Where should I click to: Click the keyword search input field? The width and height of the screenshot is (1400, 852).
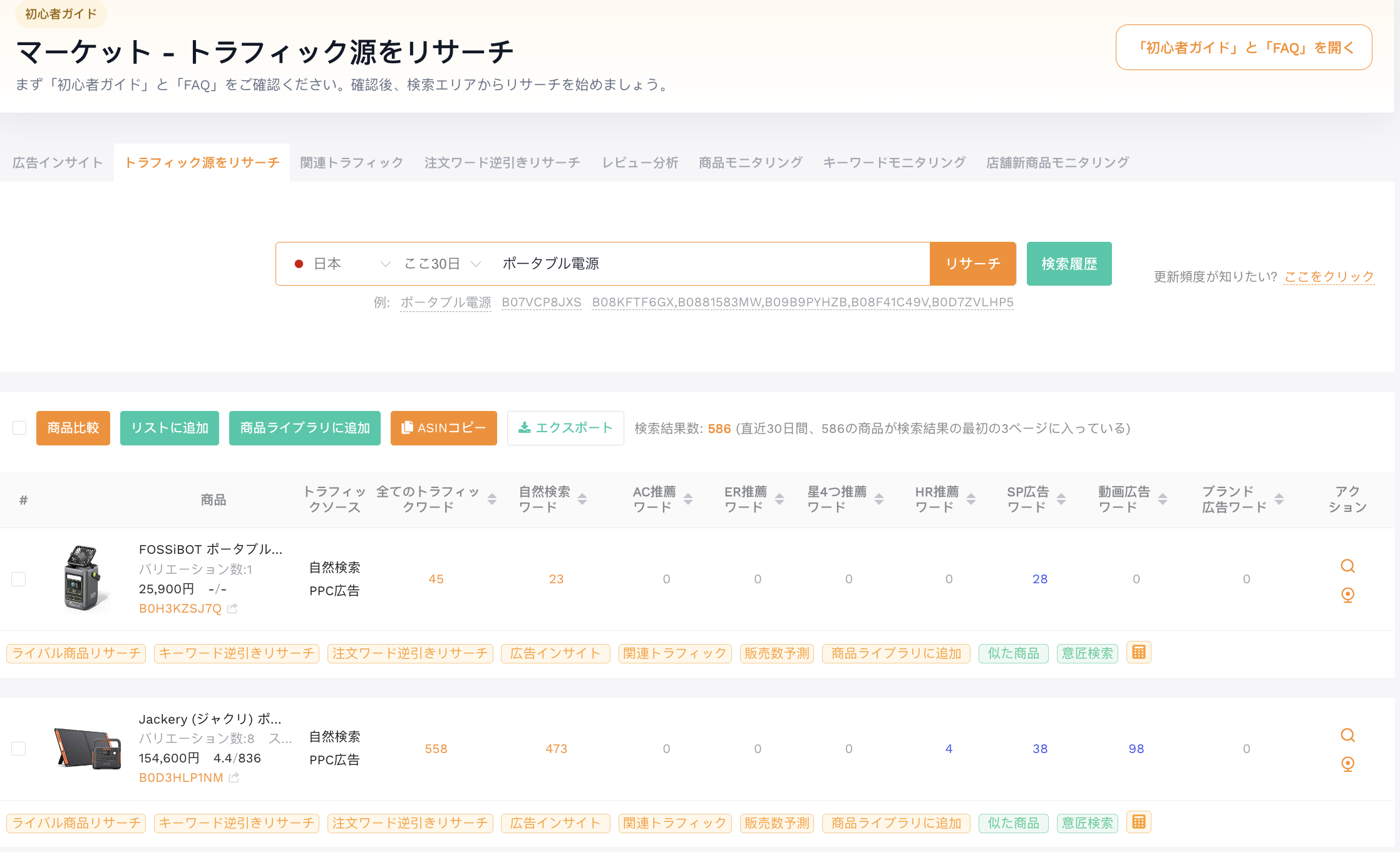[711, 264]
